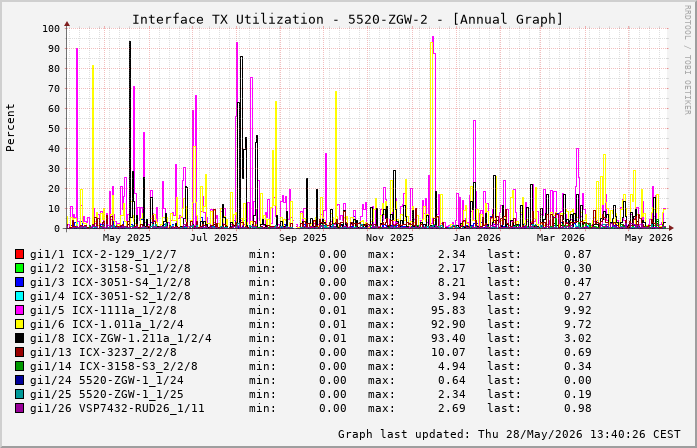This screenshot has width=697, height=448.
Task: Click the Graph last updated timestamp text
Action: tap(509, 434)
